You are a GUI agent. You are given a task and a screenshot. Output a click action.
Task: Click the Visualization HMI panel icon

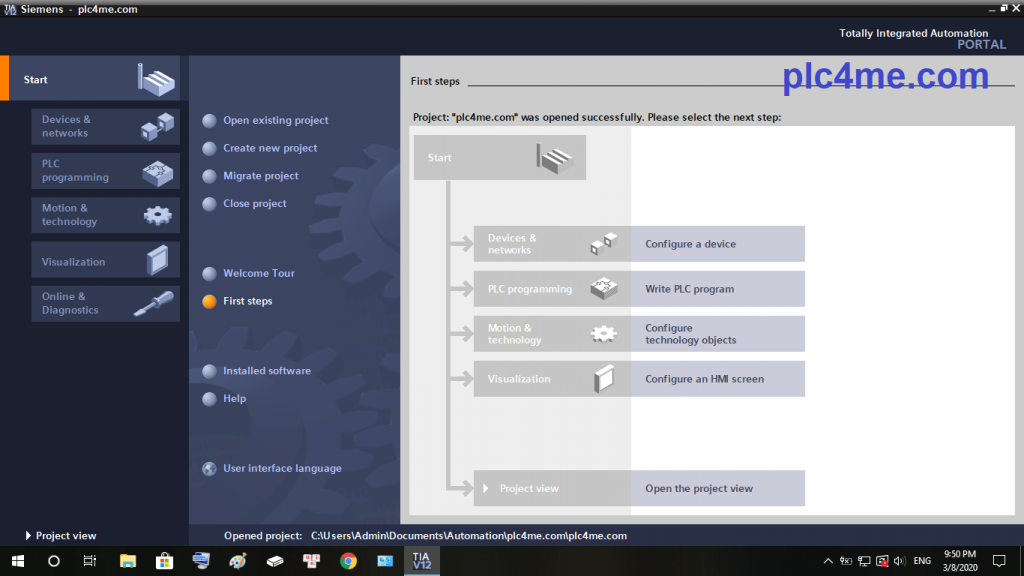coord(157,260)
